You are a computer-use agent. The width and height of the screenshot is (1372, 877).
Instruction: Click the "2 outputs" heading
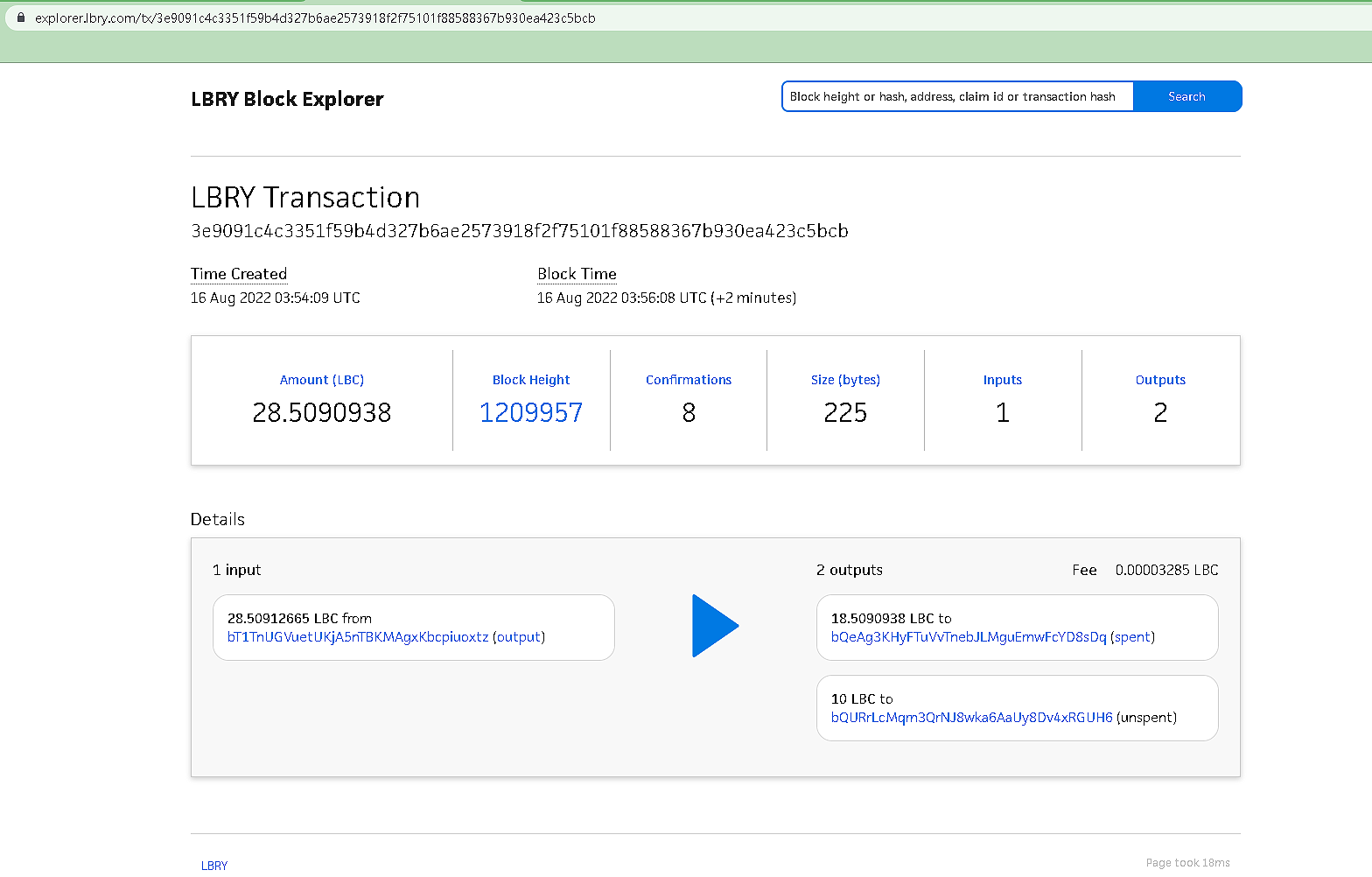850,570
